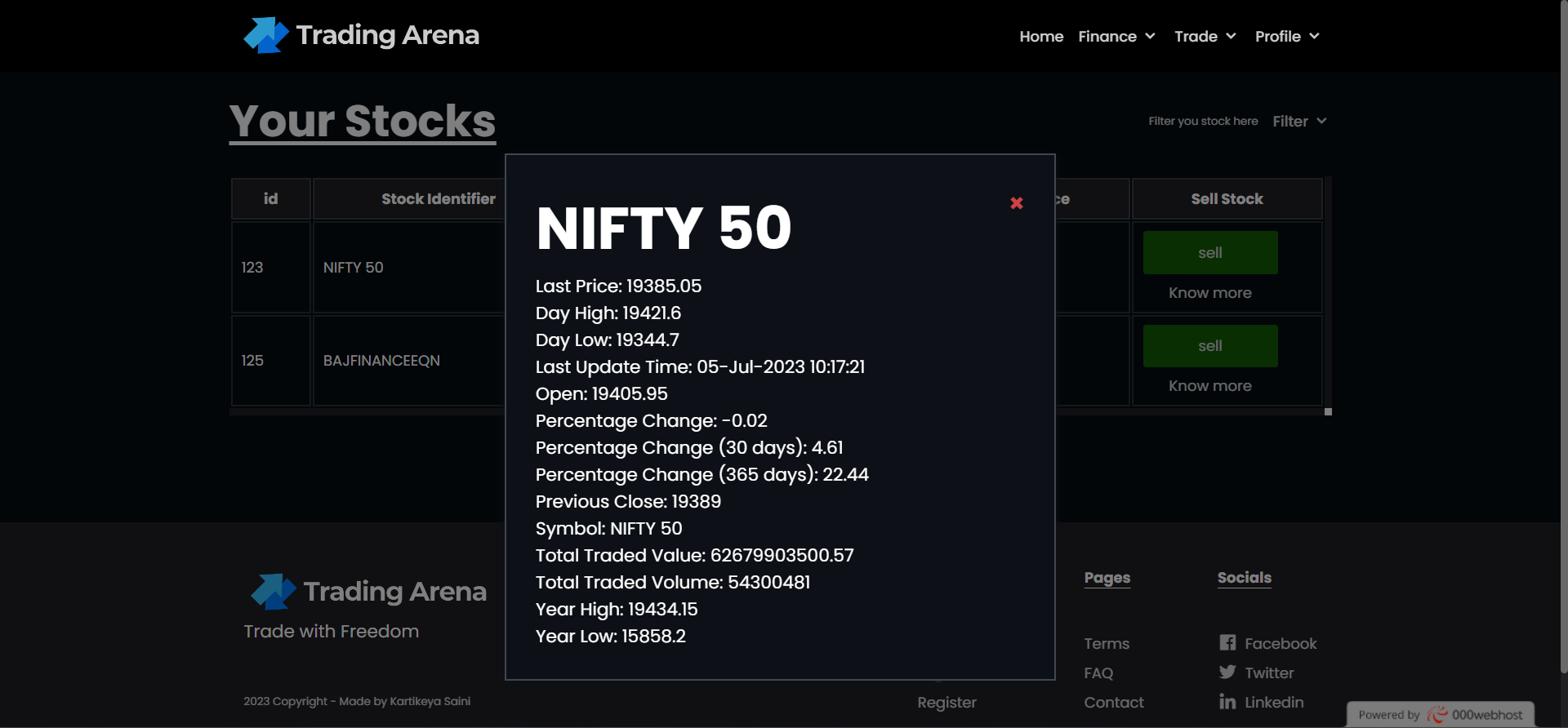
Task: Click the NIFTY 50 popup title
Action: point(664,228)
